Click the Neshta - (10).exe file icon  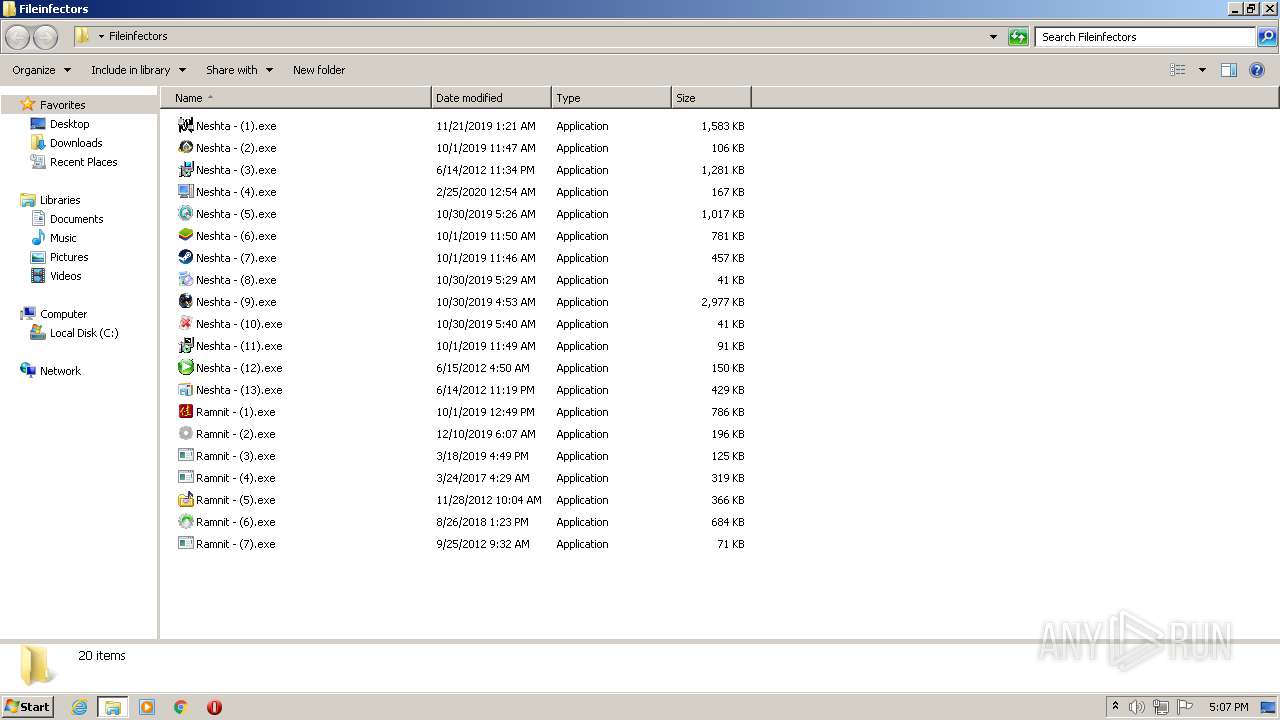pos(185,324)
